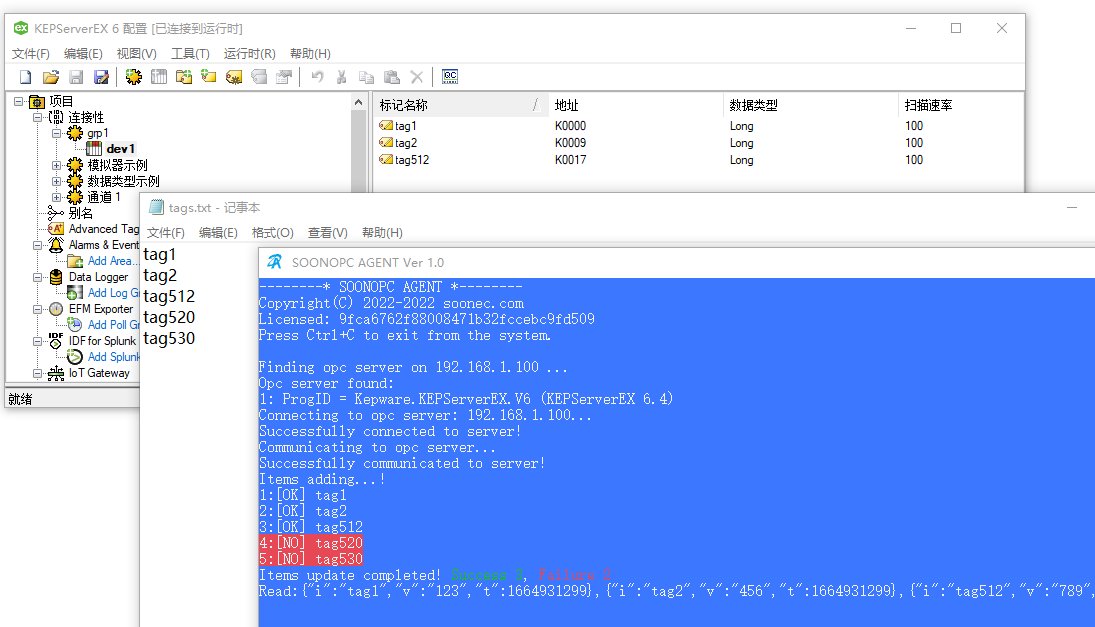The height and width of the screenshot is (627, 1095).
Task: Click the New Device toolbar icon
Action: [159, 77]
